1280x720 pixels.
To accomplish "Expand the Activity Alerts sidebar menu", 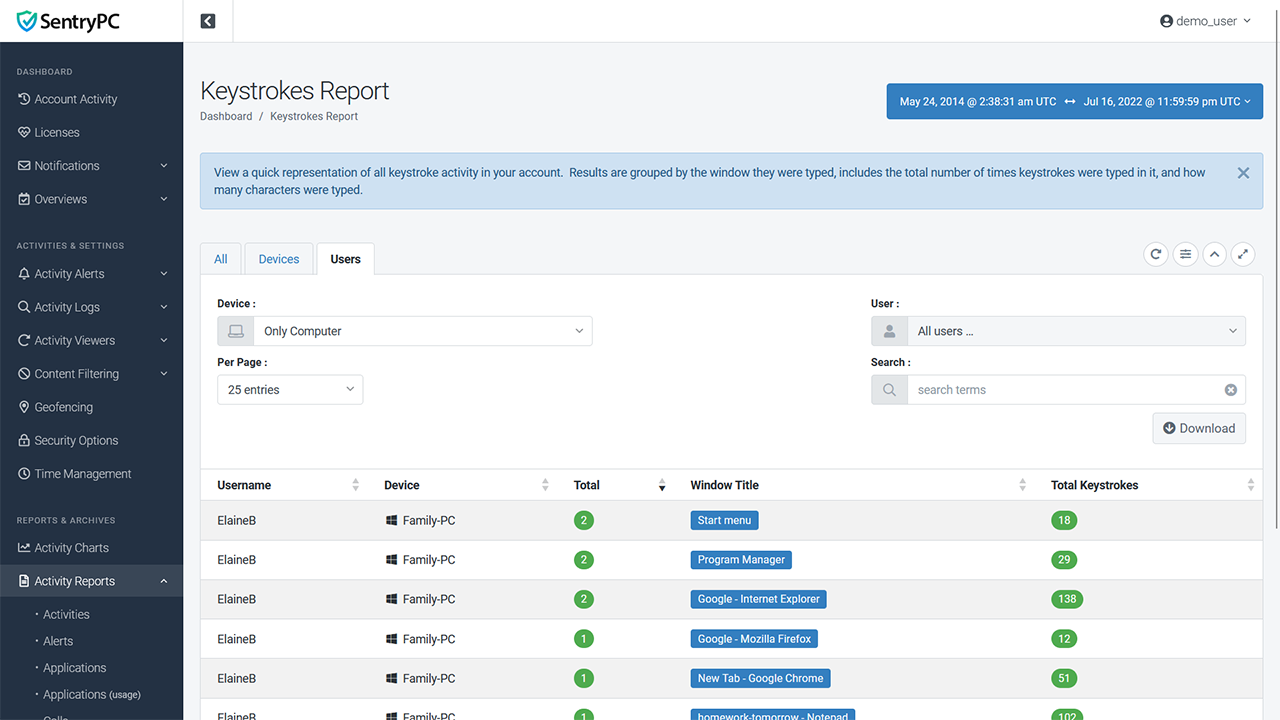I will tap(91, 274).
